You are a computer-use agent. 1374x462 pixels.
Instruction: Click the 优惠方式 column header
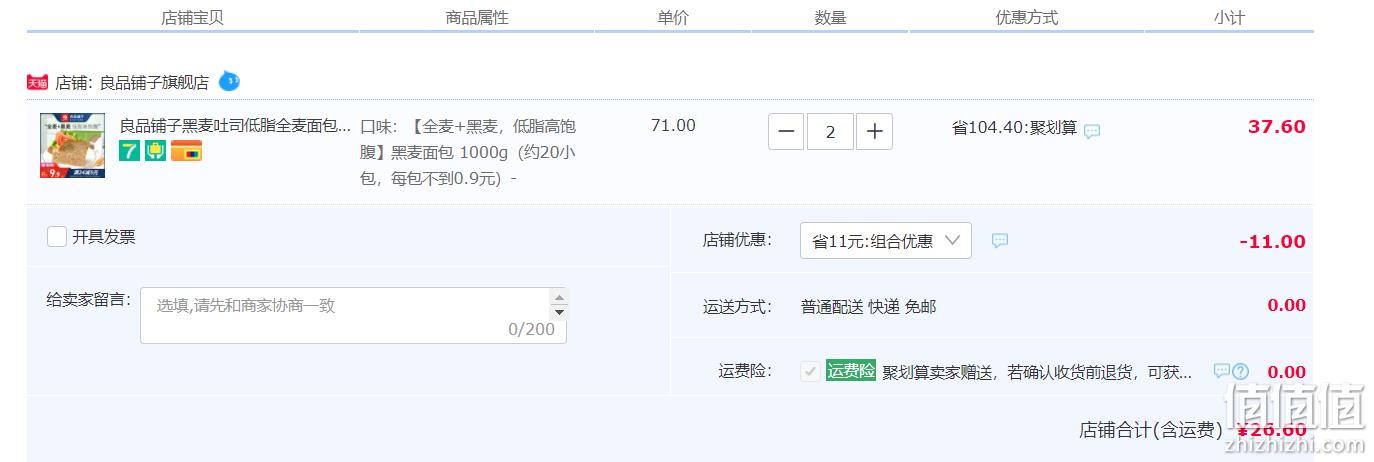pyautogui.click(x=1026, y=17)
